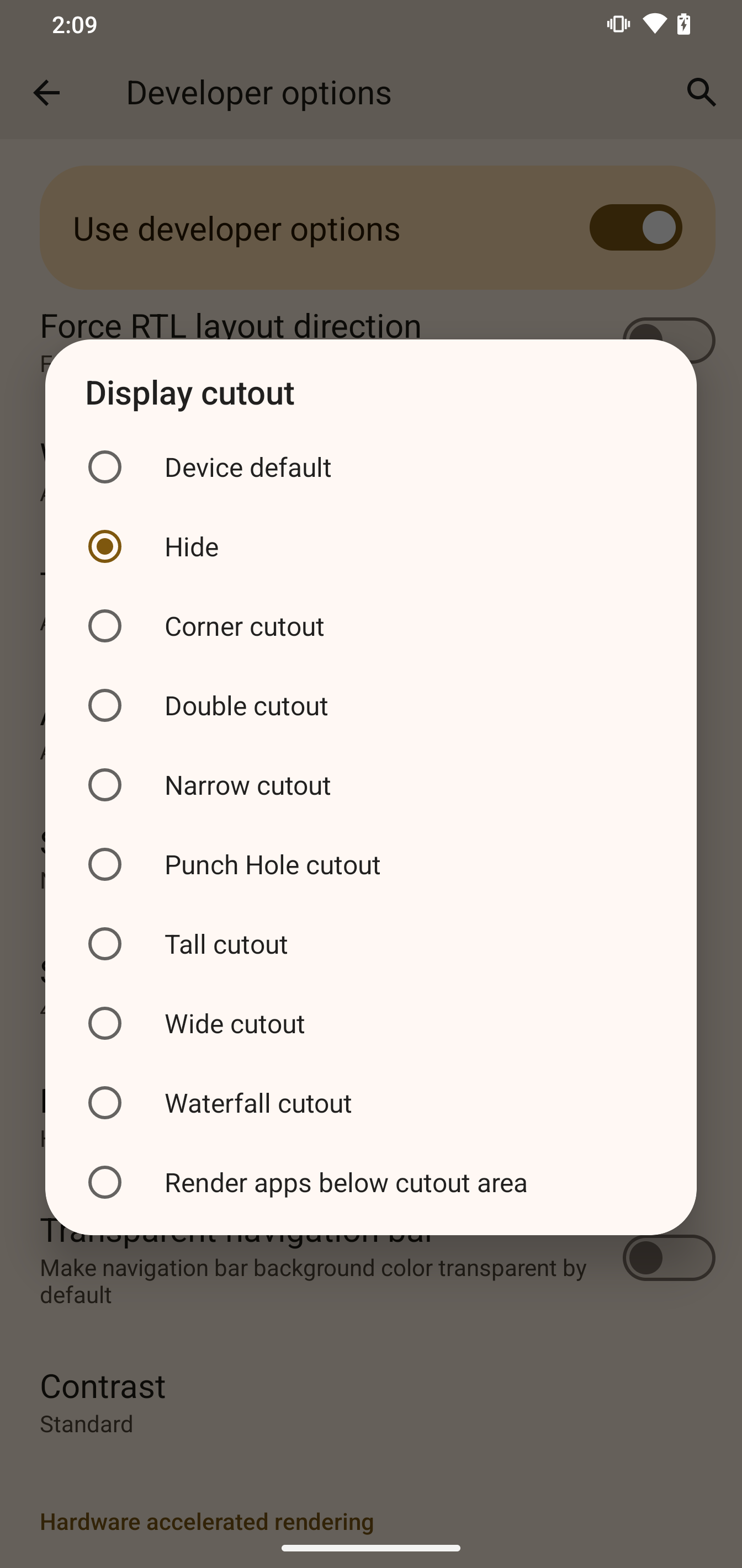Select Narrow cutout option
742x1568 pixels.
(x=105, y=785)
